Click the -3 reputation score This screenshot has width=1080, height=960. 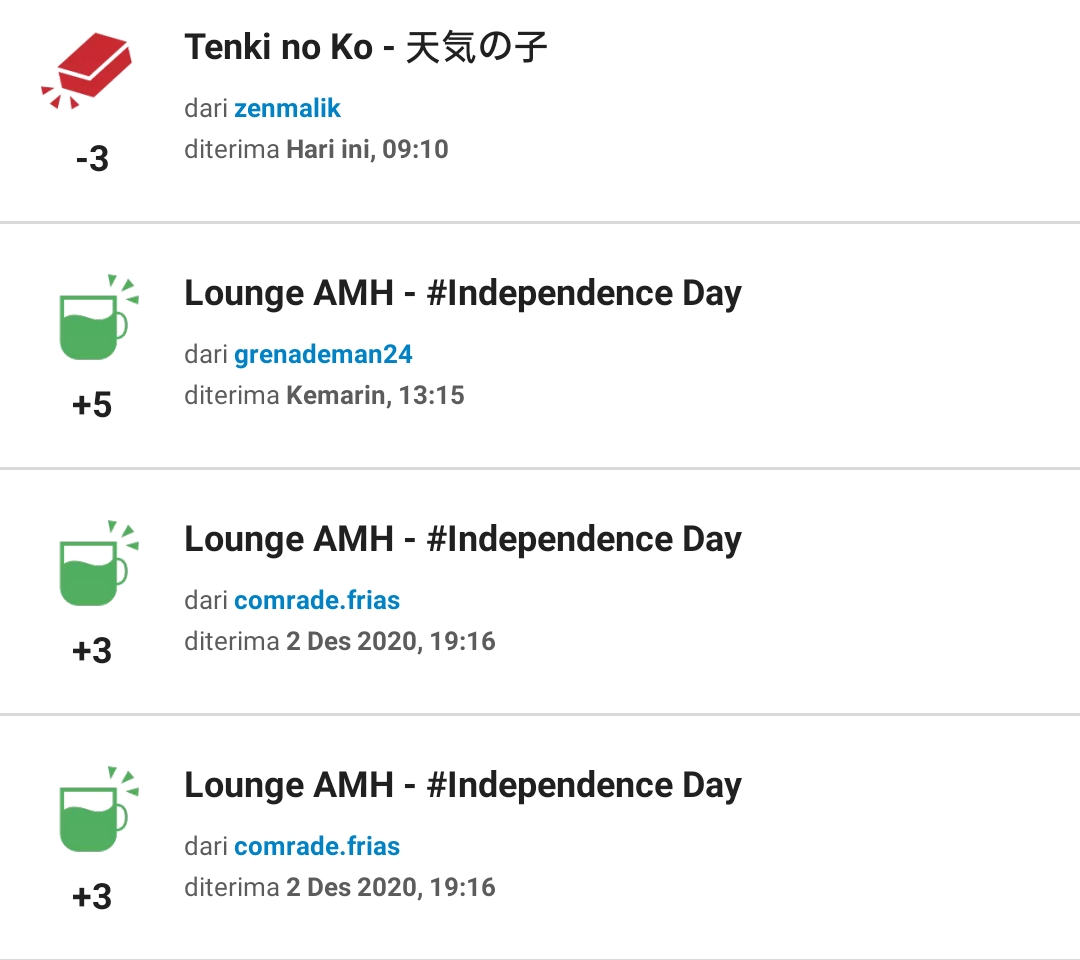[92, 159]
